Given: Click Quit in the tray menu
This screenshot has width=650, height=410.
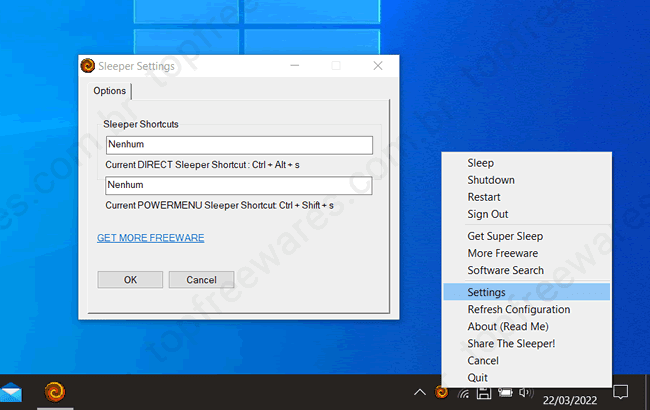Looking at the screenshot, I should click(x=478, y=377).
